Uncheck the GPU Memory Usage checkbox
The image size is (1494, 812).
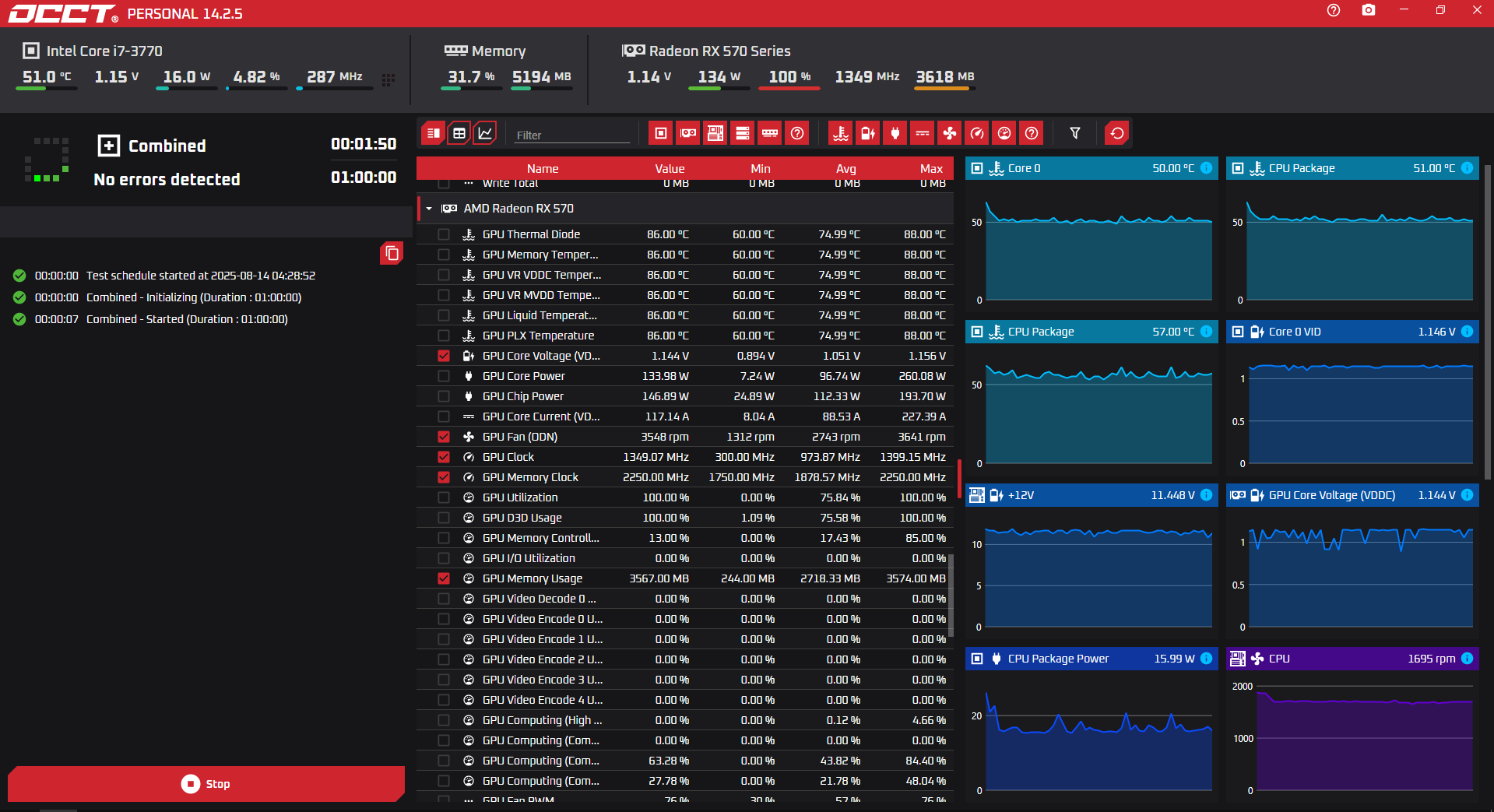(444, 578)
